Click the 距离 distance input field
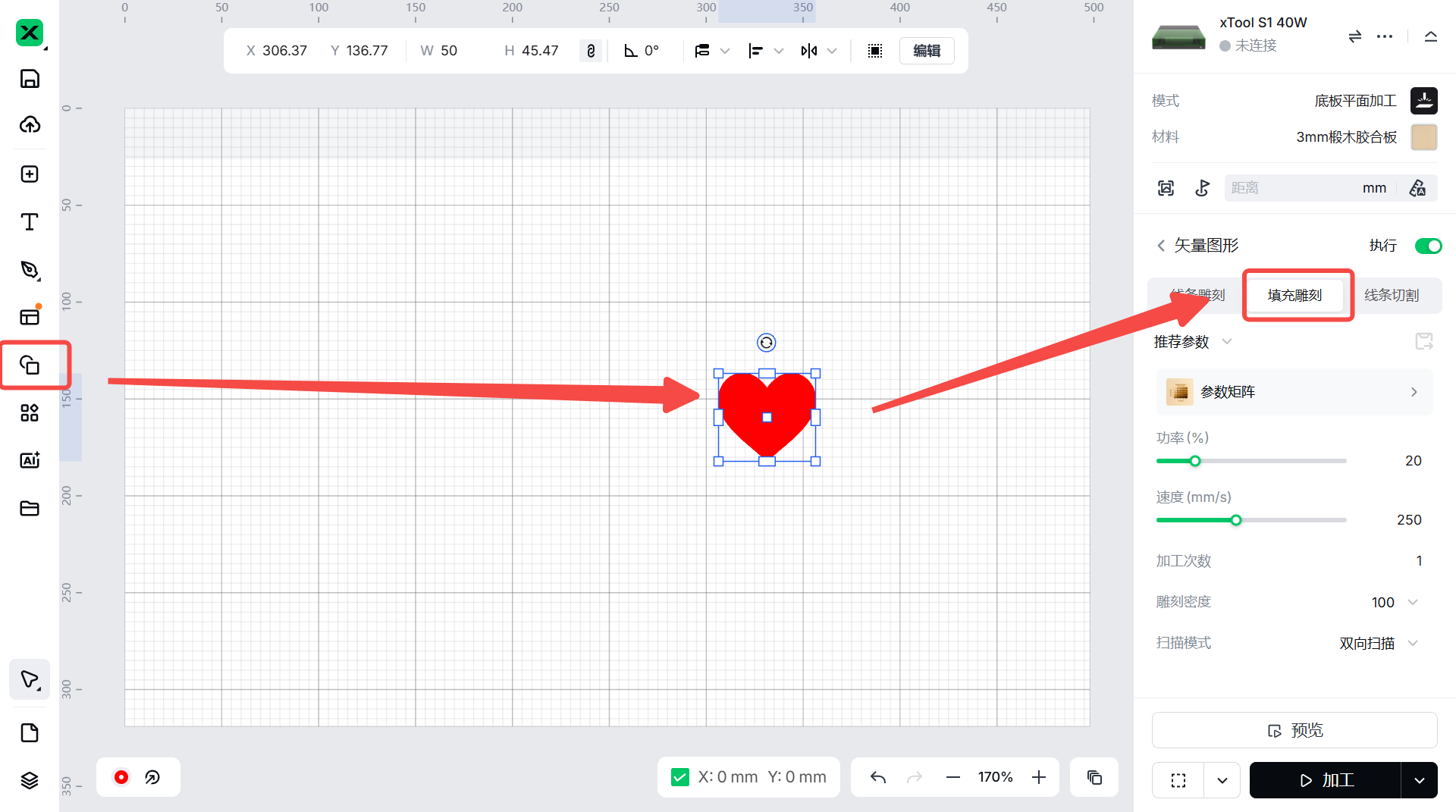Image resolution: width=1456 pixels, height=812 pixels. (1289, 188)
